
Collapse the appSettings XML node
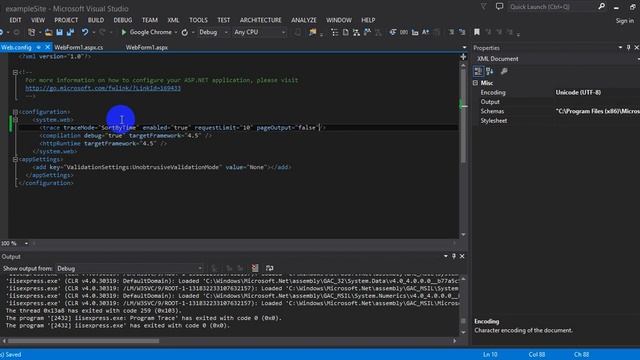point(15,160)
